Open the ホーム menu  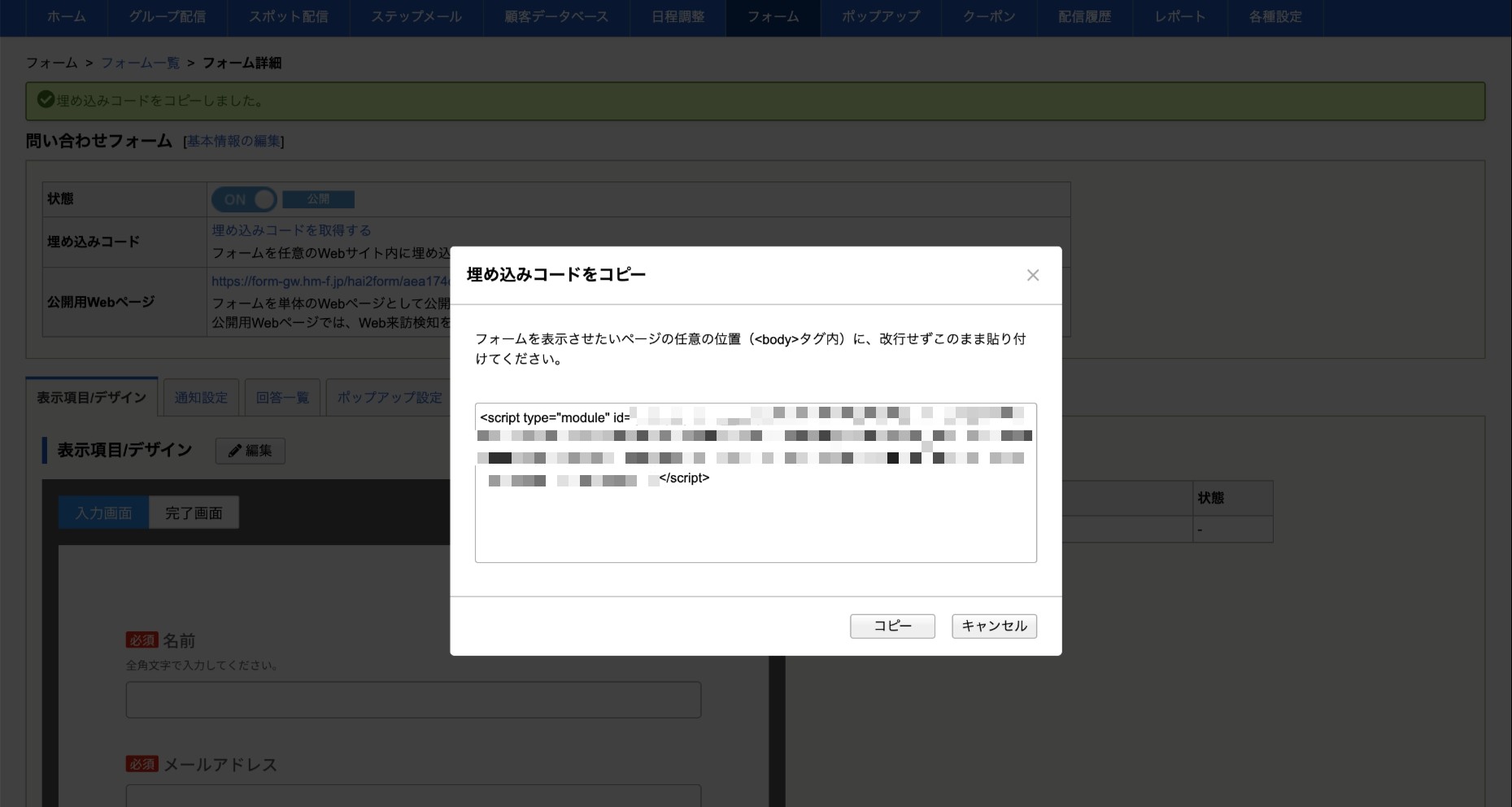coord(67,17)
